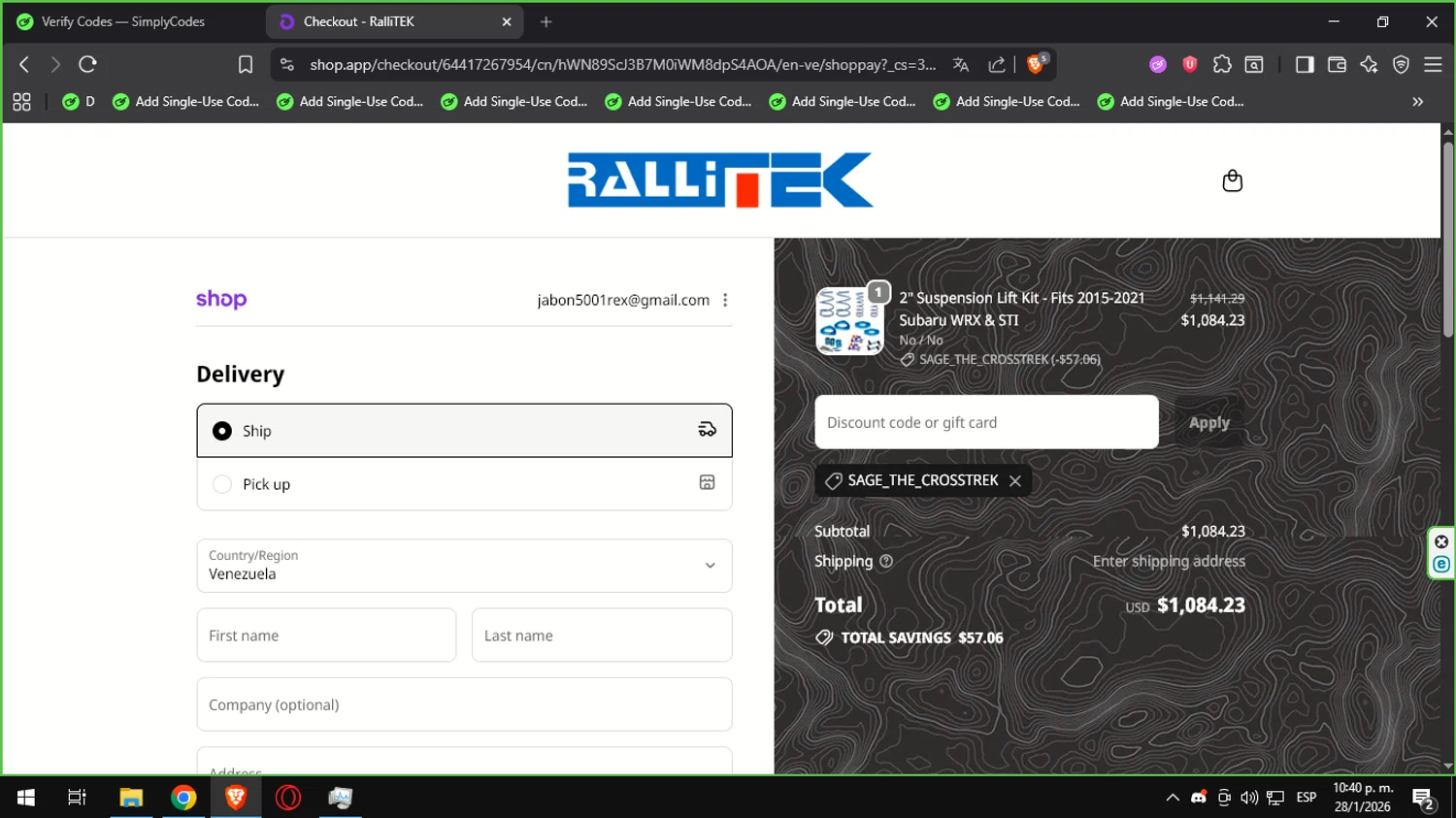Viewport: 1456px width, 818px height.
Task: Click the Shop logo
Action: point(221,299)
